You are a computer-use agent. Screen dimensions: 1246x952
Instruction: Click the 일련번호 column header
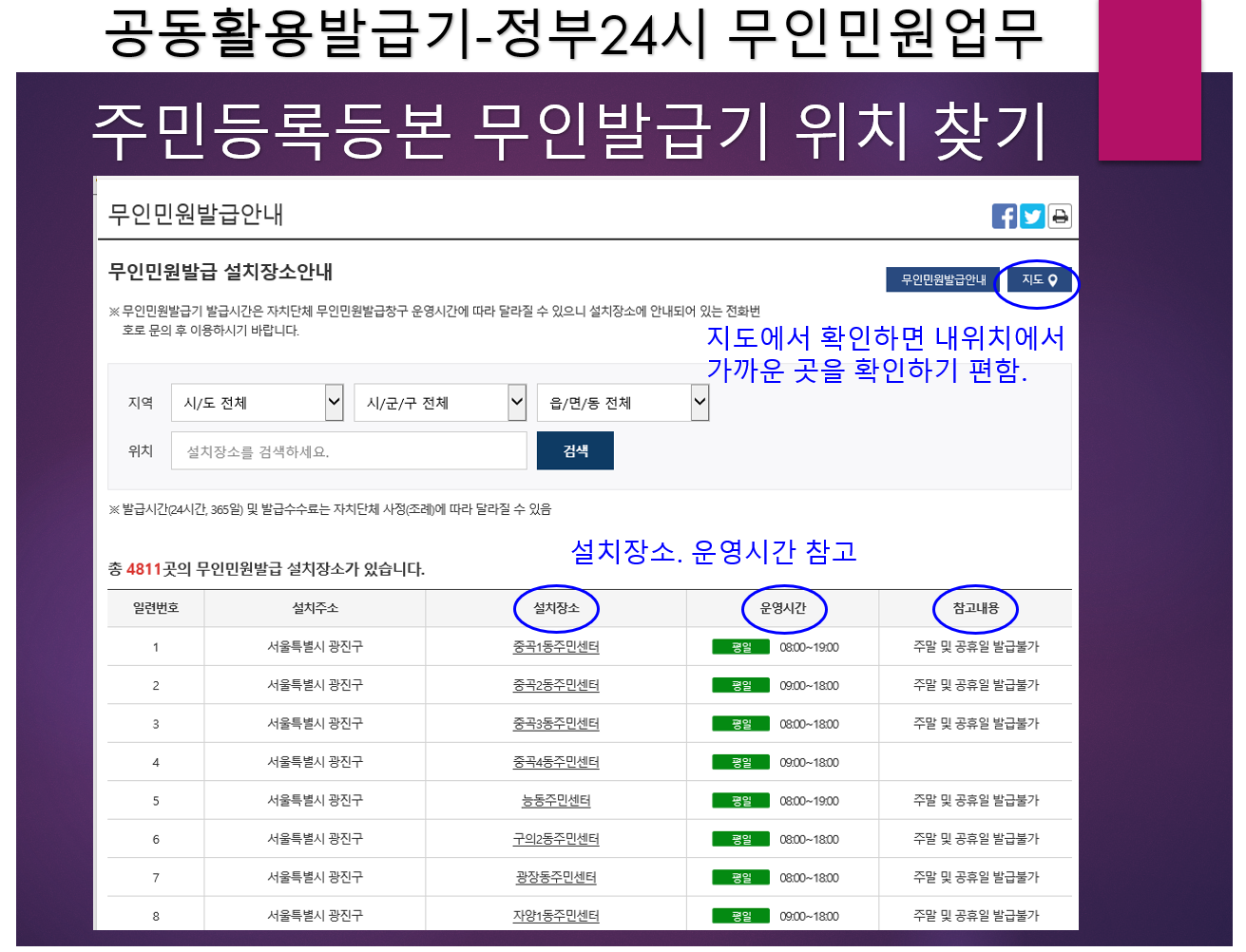156,608
